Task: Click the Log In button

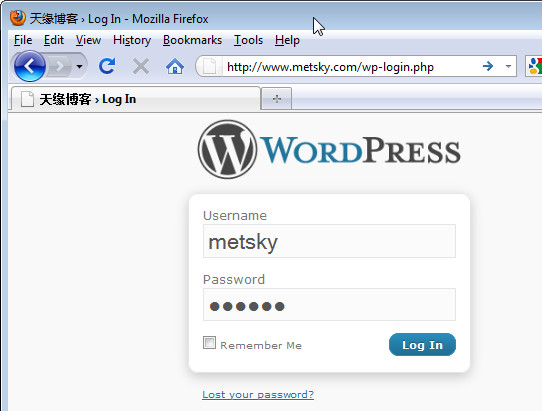Action: pyautogui.click(x=422, y=345)
